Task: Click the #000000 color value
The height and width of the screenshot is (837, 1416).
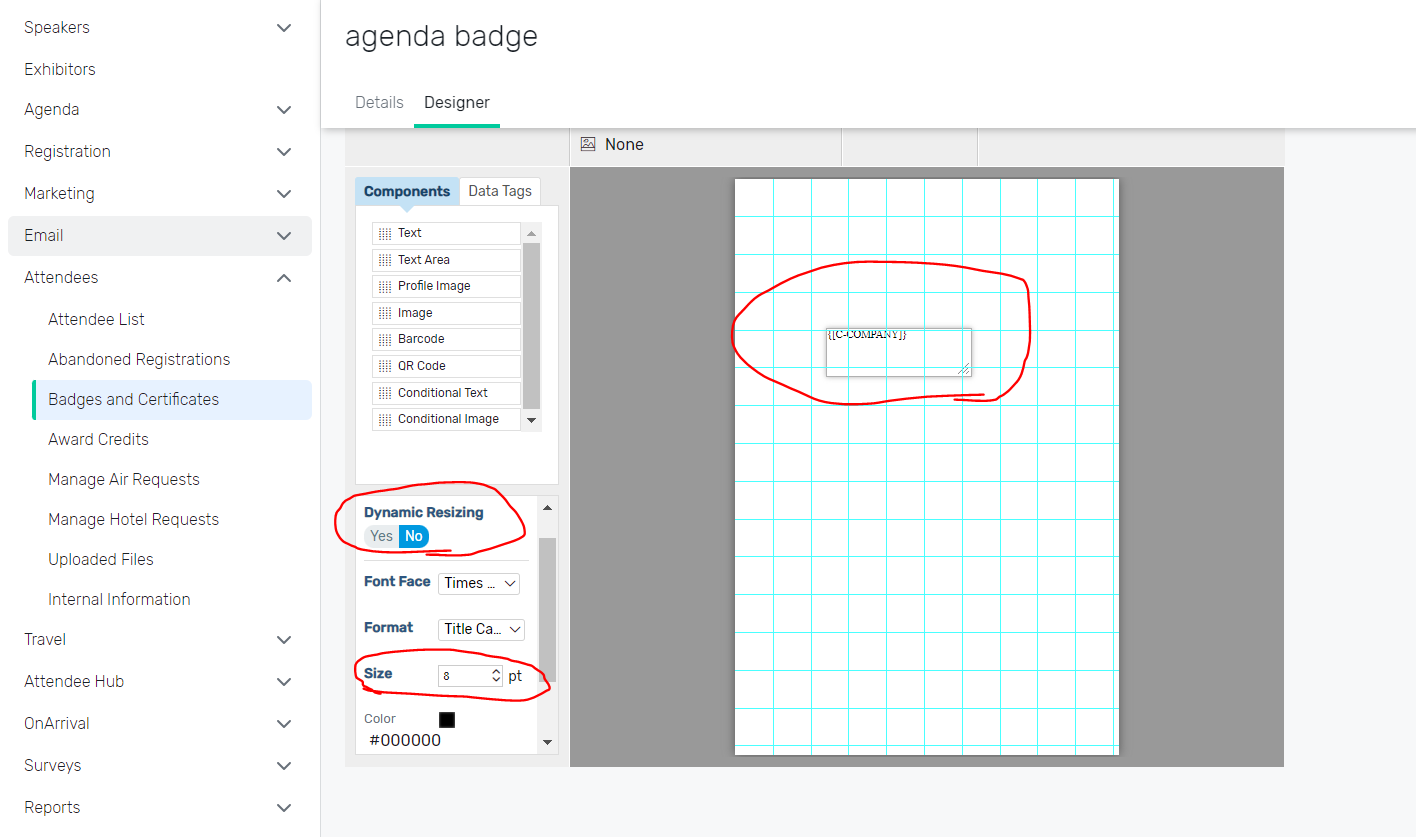Action: [x=405, y=741]
